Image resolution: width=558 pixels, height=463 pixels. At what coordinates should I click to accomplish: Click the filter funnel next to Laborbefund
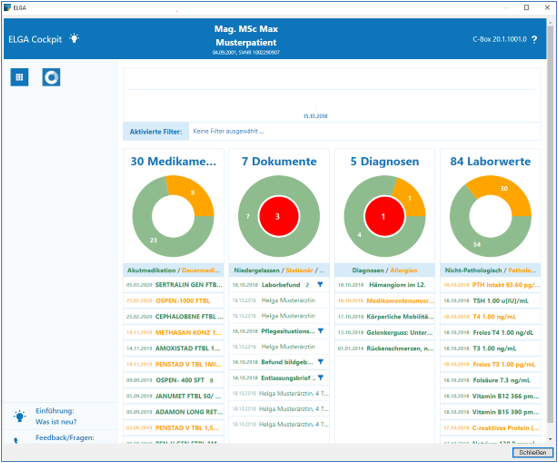(320, 285)
